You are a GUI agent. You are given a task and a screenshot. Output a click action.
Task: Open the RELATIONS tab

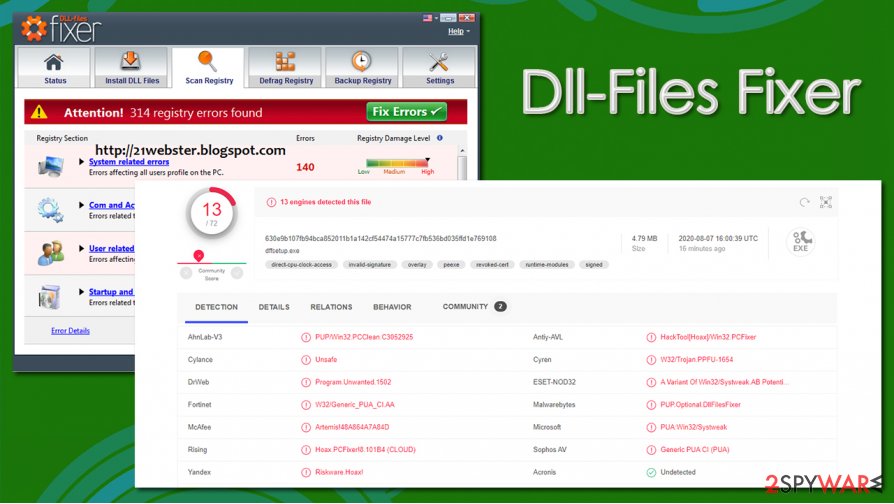click(x=331, y=307)
